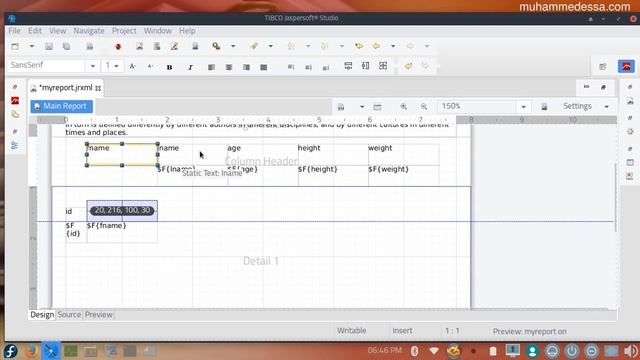Click the Save icon in the toolbar
Screen dimensions: 640x360
coord(49,47)
